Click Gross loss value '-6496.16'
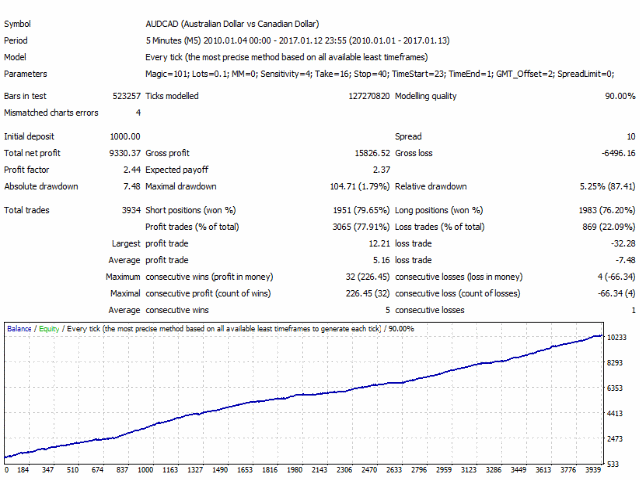Screen dimensions: 640x480 tap(618, 153)
